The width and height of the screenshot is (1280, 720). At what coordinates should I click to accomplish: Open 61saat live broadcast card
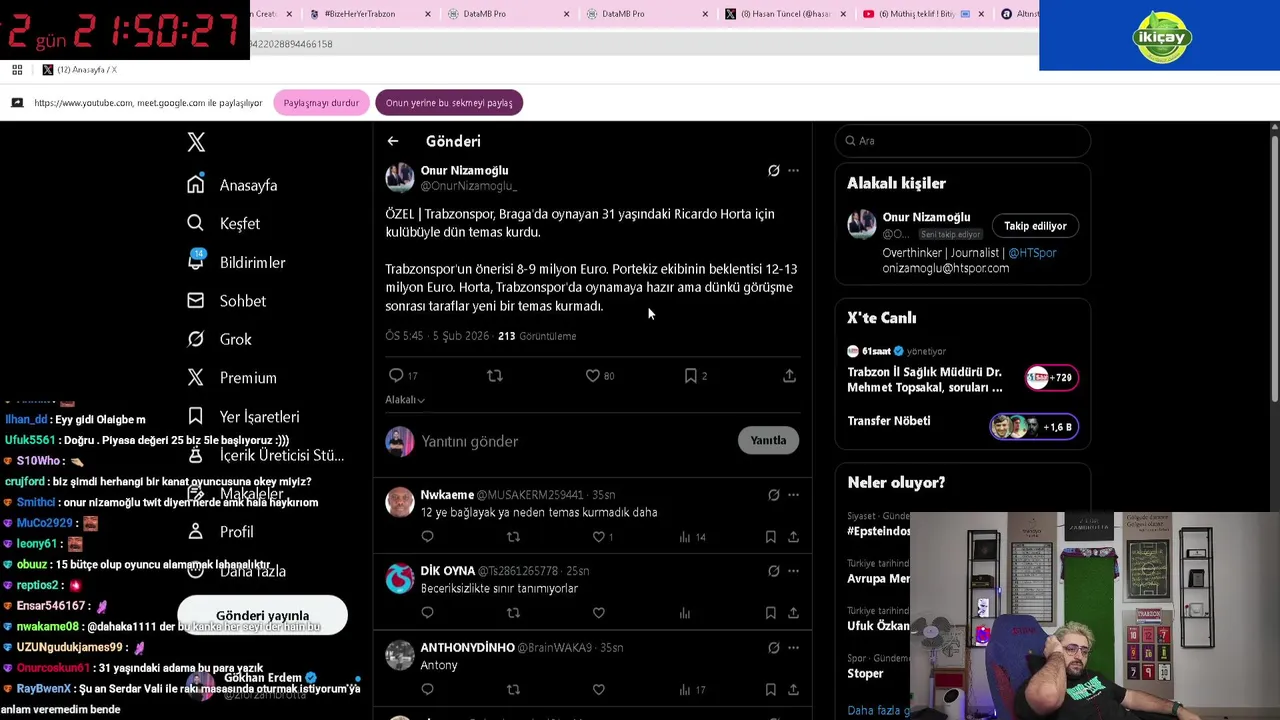[x=962, y=371]
